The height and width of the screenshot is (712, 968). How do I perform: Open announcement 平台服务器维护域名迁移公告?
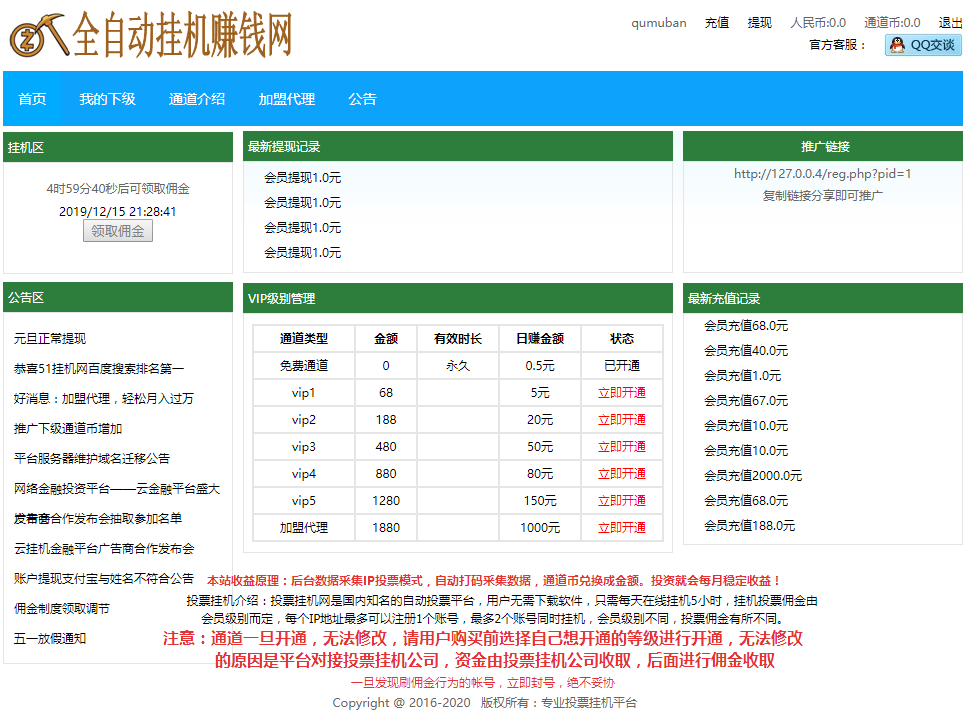pyautogui.click(x=92, y=458)
